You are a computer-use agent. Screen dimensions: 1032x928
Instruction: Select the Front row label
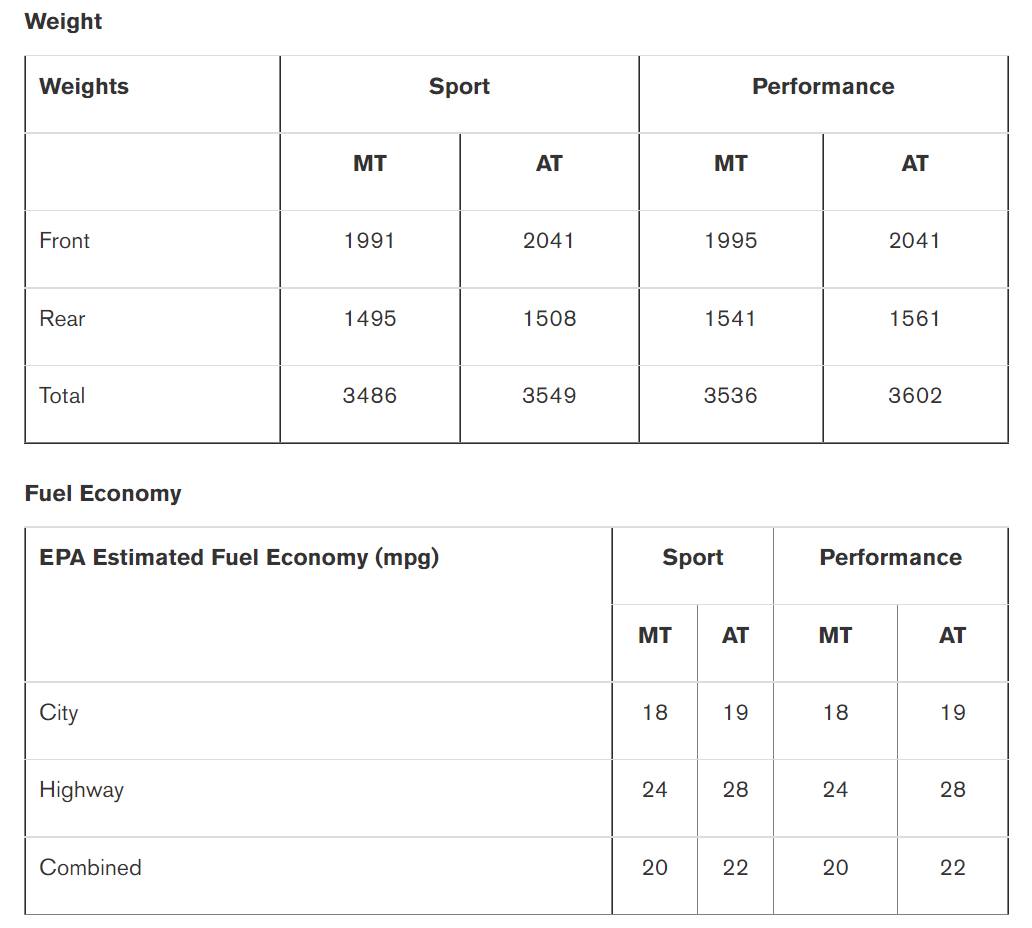click(64, 240)
